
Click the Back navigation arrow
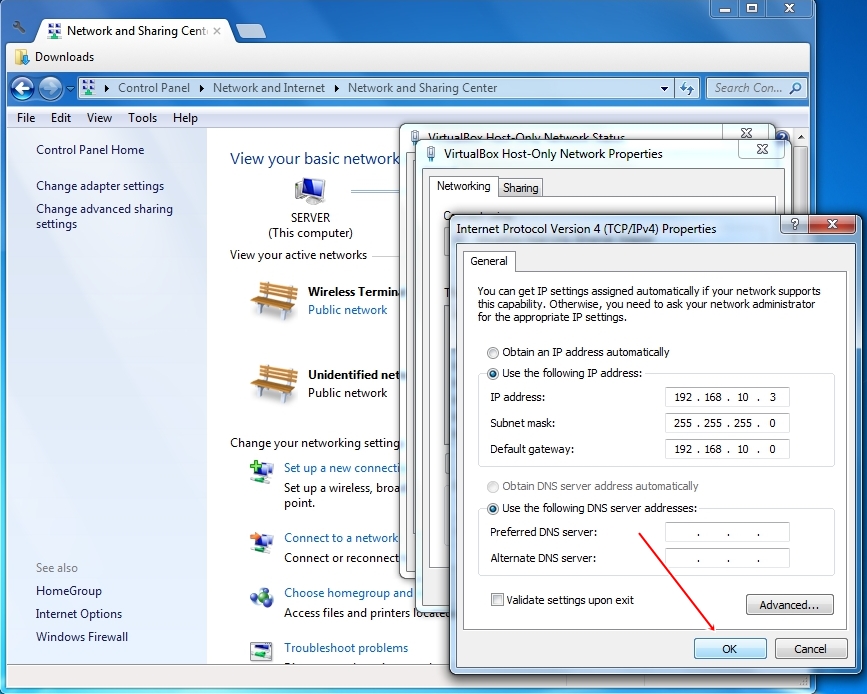point(23,88)
